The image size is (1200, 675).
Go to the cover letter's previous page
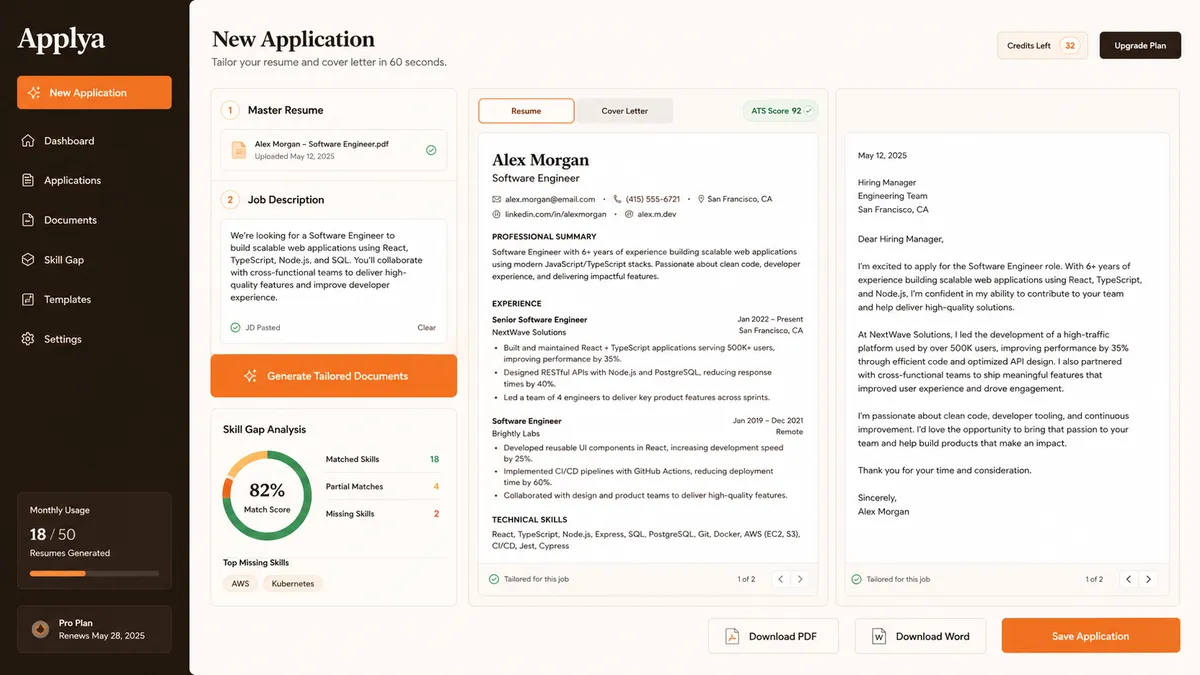1129,579
